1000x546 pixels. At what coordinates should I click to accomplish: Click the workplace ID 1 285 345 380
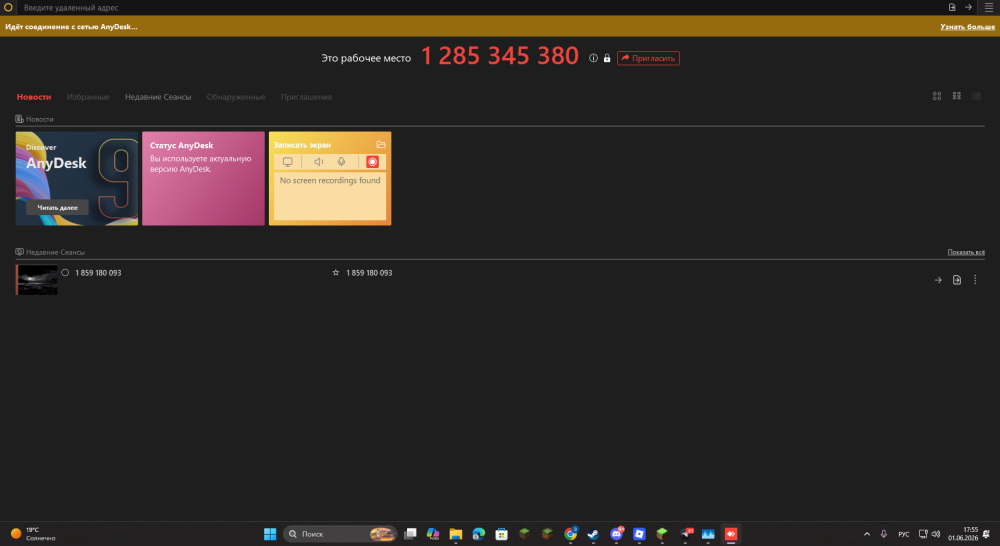pos(499,56)
